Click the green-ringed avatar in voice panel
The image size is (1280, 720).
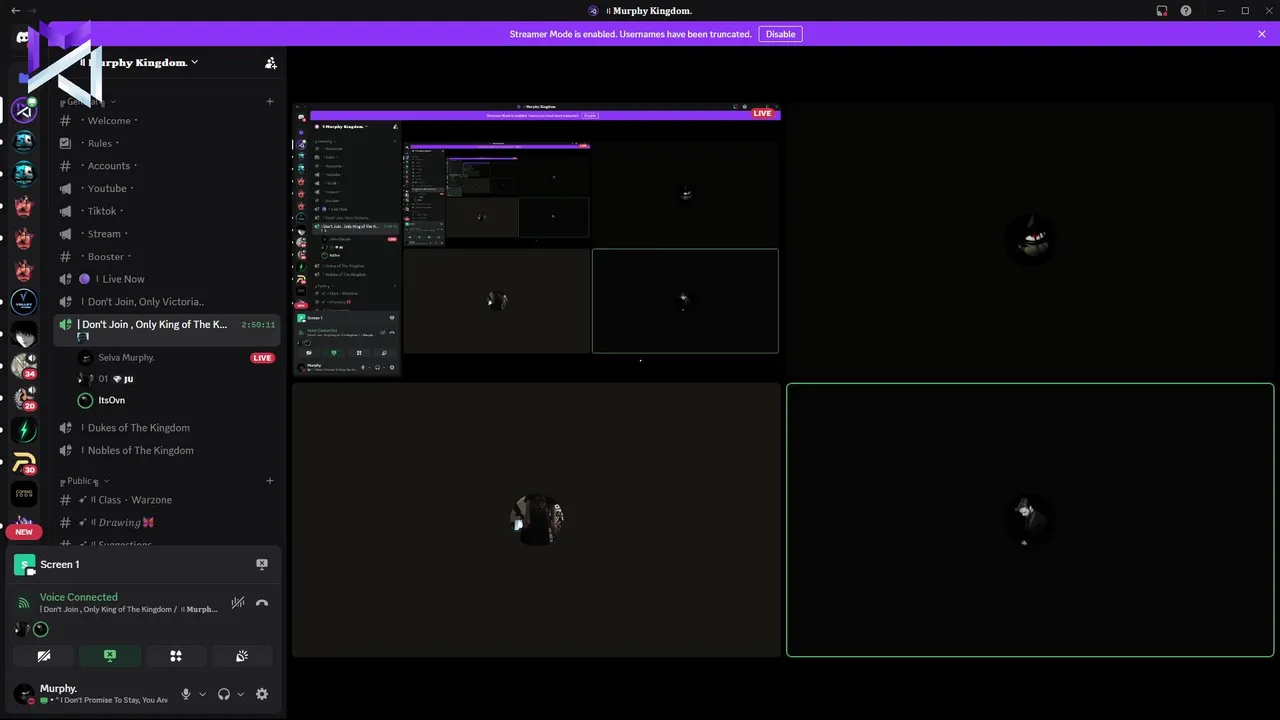pyautogui.click(x=40, y=629)
